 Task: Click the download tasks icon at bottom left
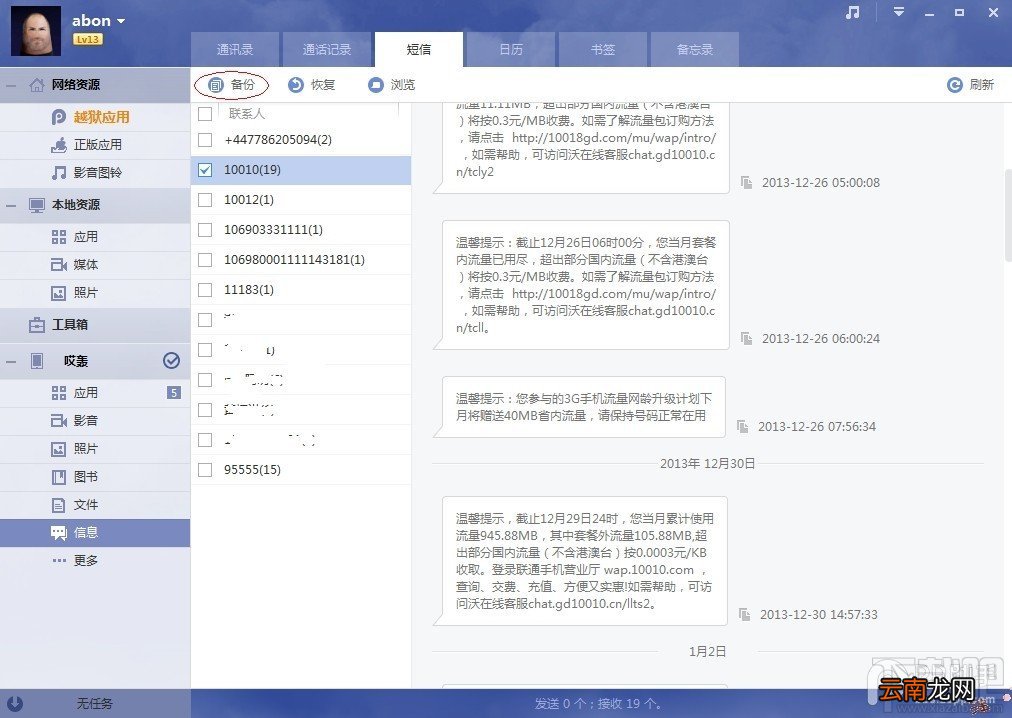coord(14,703)
